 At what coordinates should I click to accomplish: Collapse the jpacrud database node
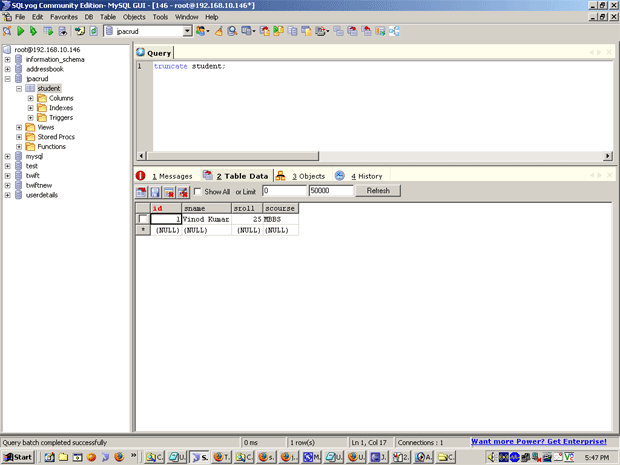[x=8, y=79]
